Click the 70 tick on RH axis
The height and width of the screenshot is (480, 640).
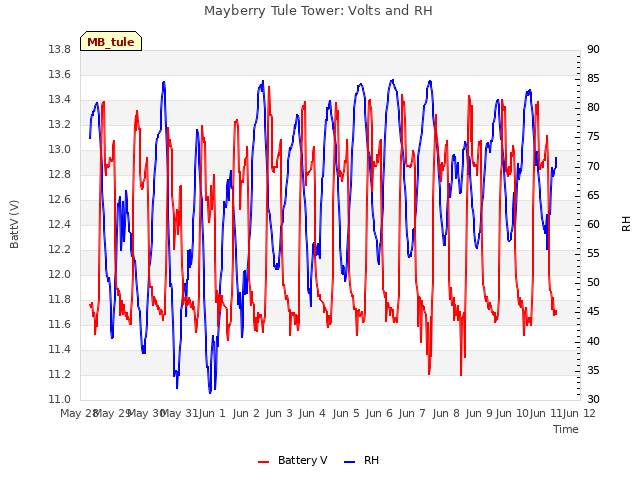pos(593,167)
